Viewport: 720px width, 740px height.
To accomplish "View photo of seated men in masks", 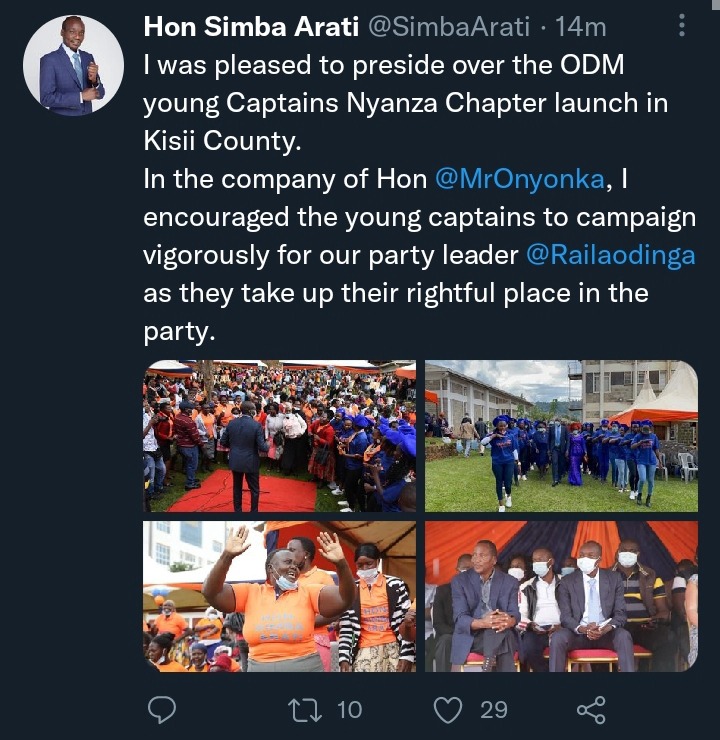I will point(561,597).
